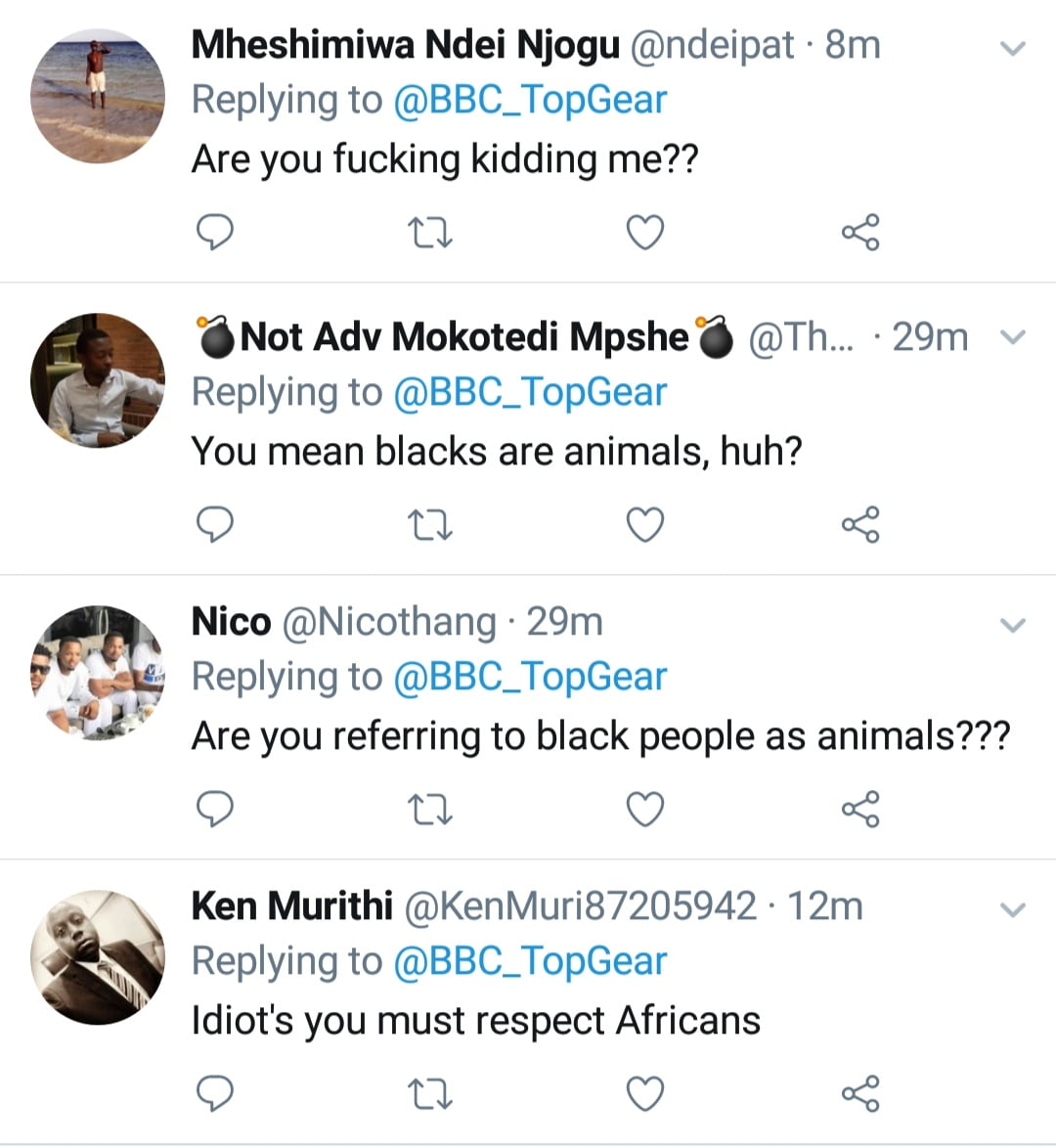Share Mheshimiwa Ndei Njogu's tweet
The width and height of the screenshot is (1056, 1148).
(x=860, y=233)
